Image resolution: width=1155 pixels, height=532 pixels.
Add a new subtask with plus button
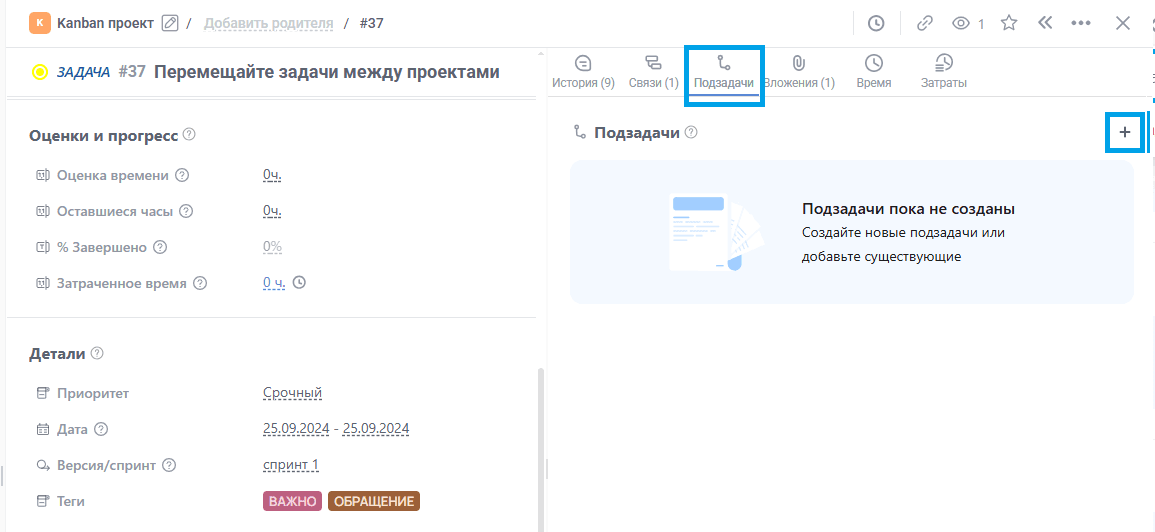tap(1125, 133)
